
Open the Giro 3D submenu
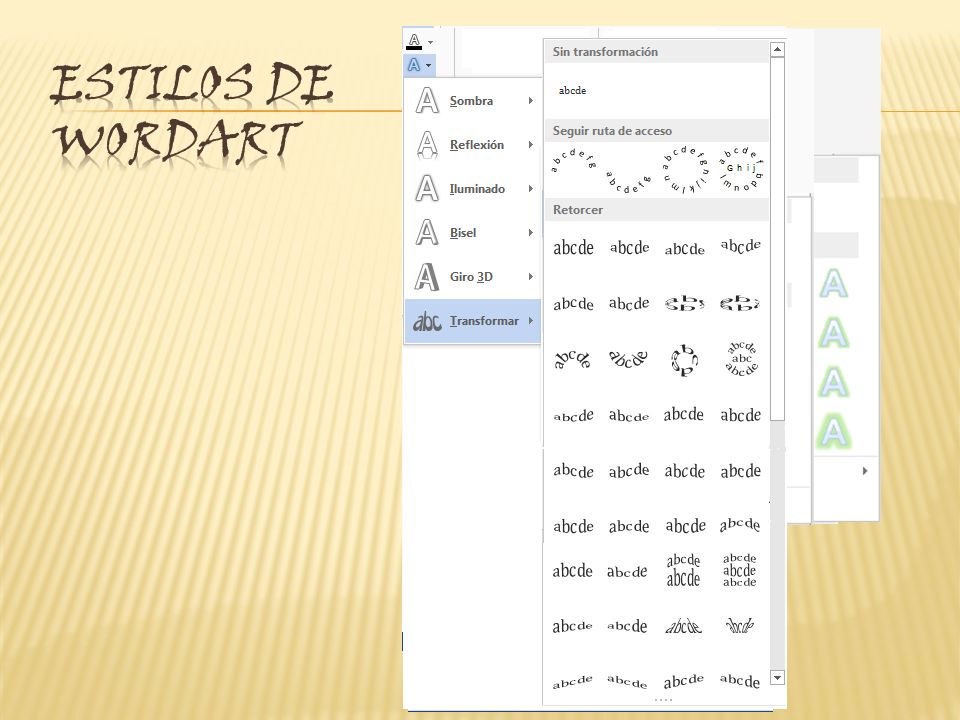coord(473,277)
